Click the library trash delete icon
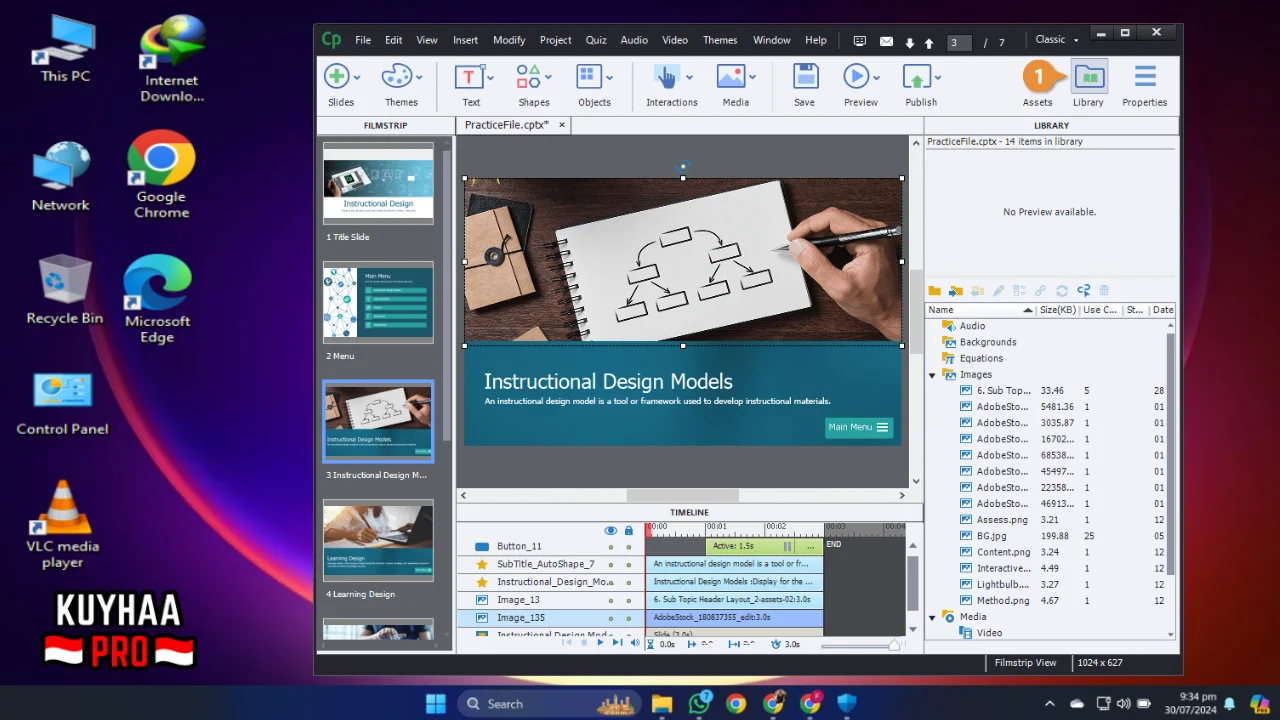1280x720 pixels. 1105,291
